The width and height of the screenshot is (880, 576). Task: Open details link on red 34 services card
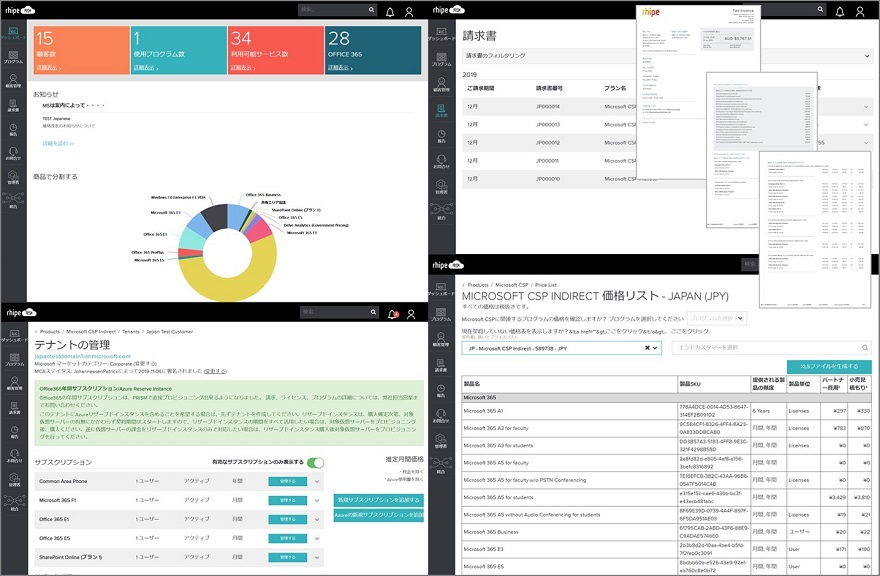pyautogui.click(x=242, y=68)
